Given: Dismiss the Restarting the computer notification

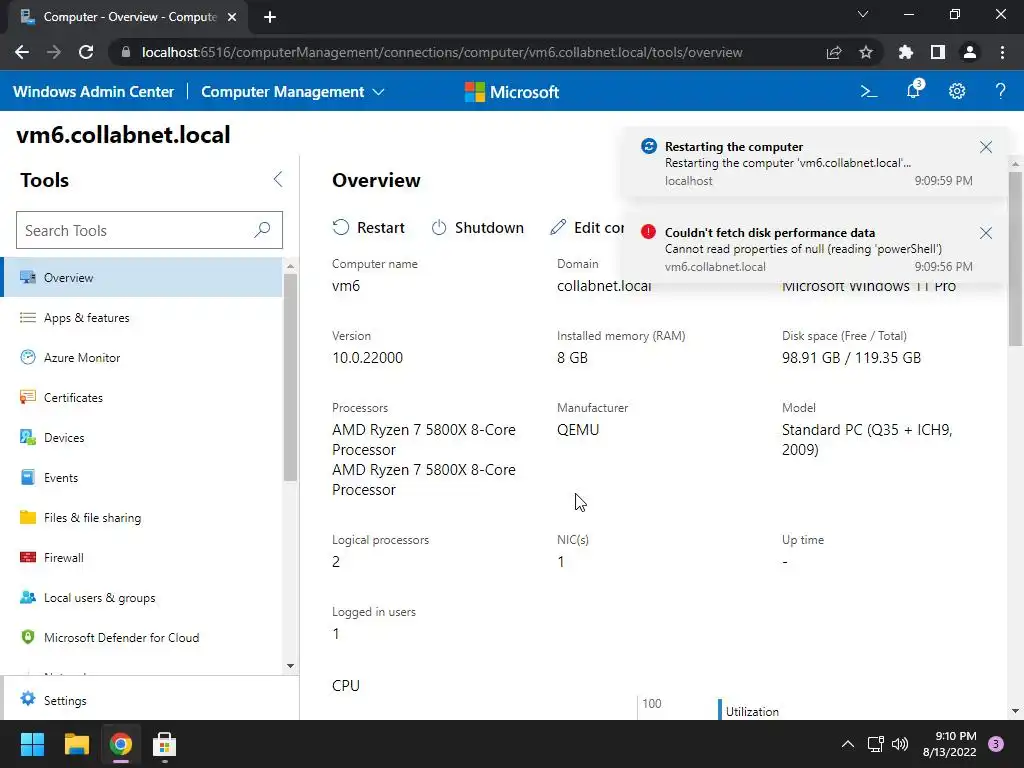Looking at the screenshot, I should point(985,147).
